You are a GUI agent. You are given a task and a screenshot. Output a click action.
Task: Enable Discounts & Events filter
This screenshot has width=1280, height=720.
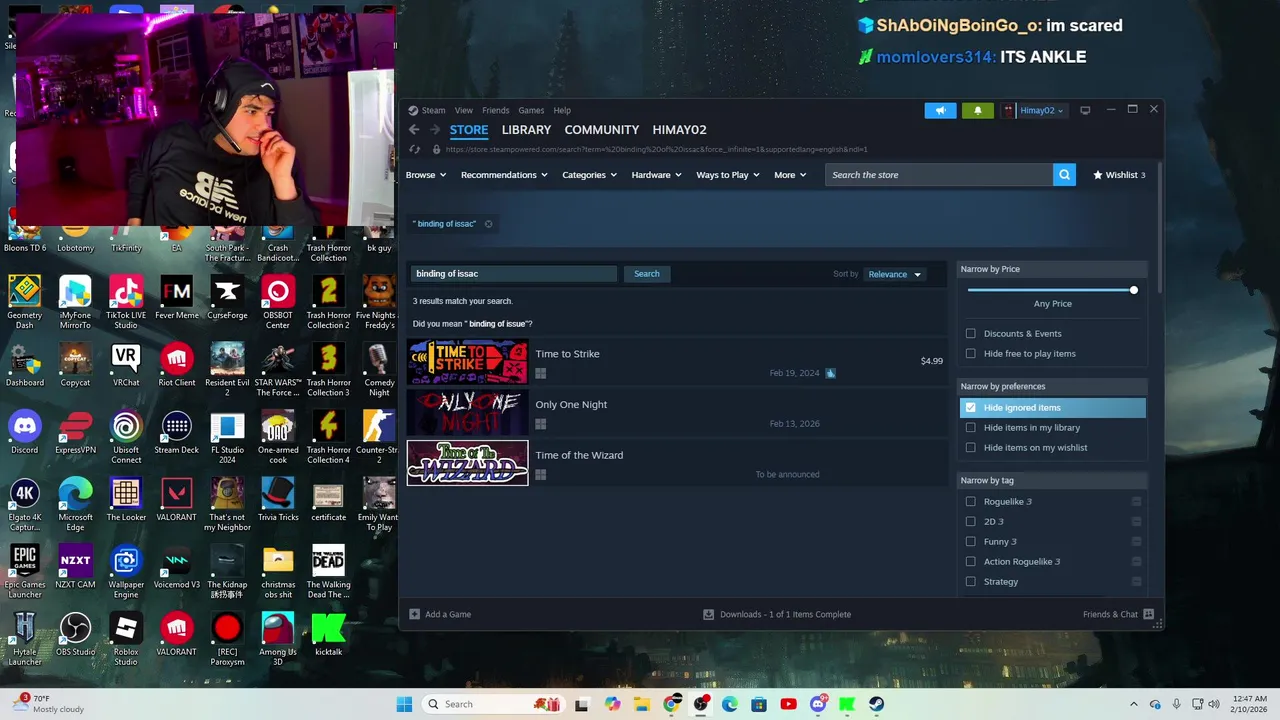(970, 334)
